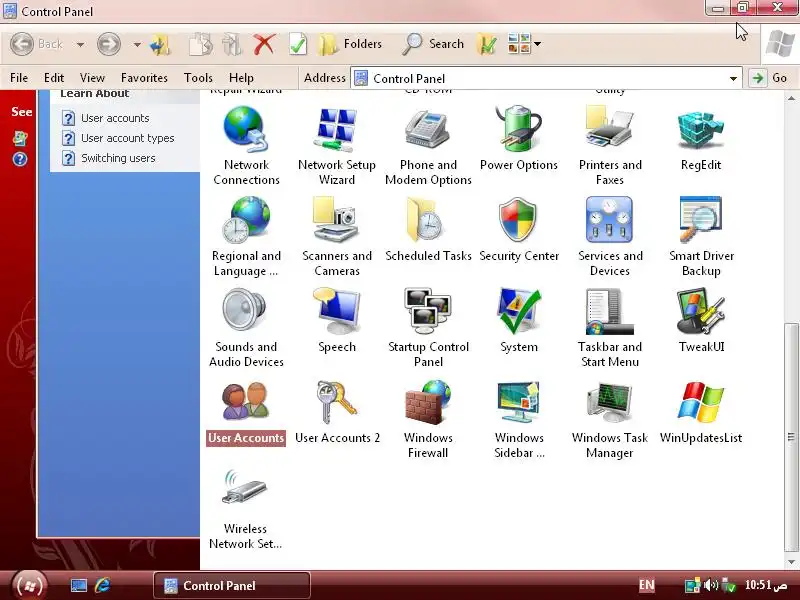
Task: Click the volume speaker tray icon
Action: tap(711, 585)
